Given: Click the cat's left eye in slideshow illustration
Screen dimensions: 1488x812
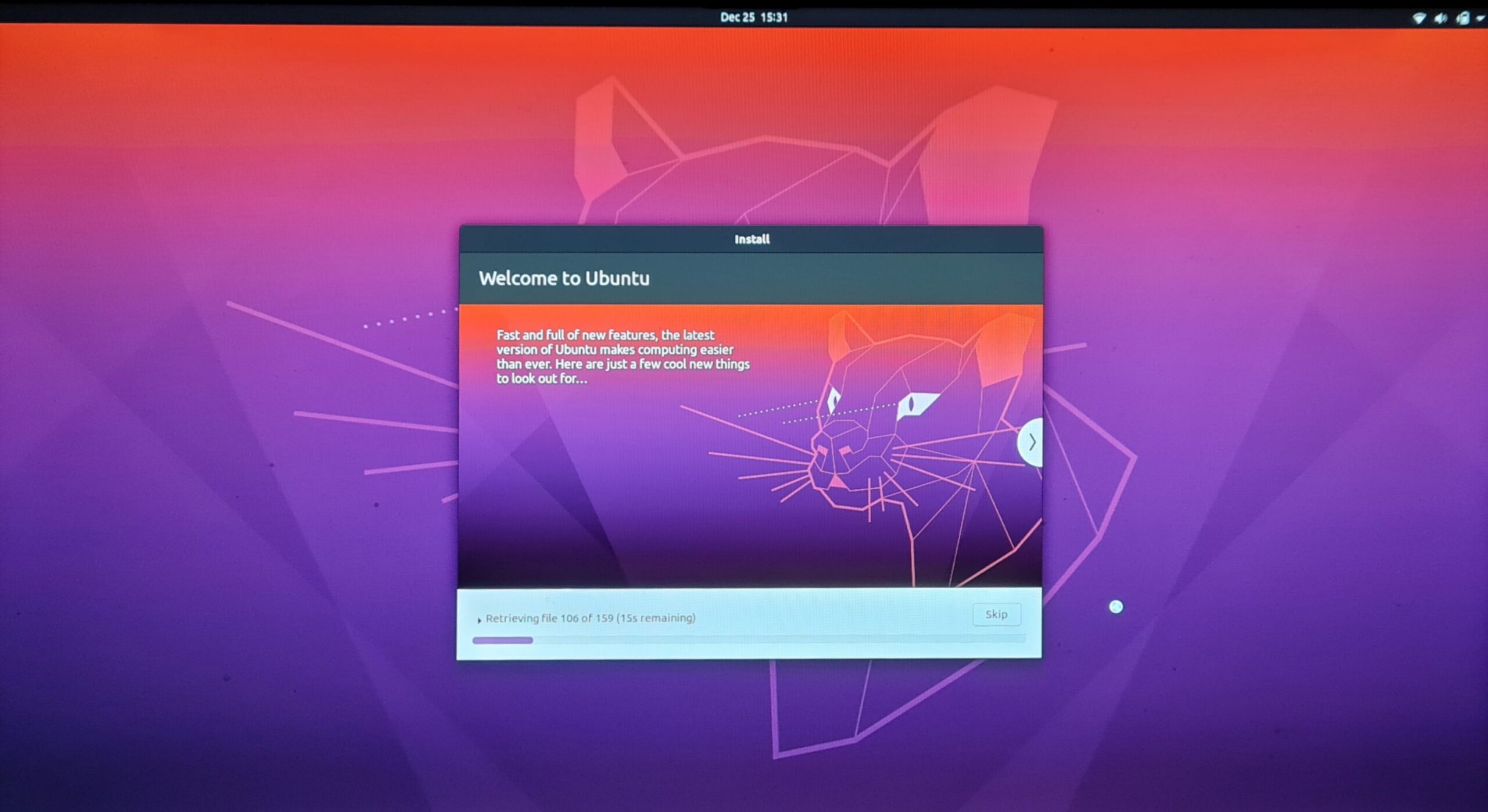Looking at the screenshot, I should point(834,400).
